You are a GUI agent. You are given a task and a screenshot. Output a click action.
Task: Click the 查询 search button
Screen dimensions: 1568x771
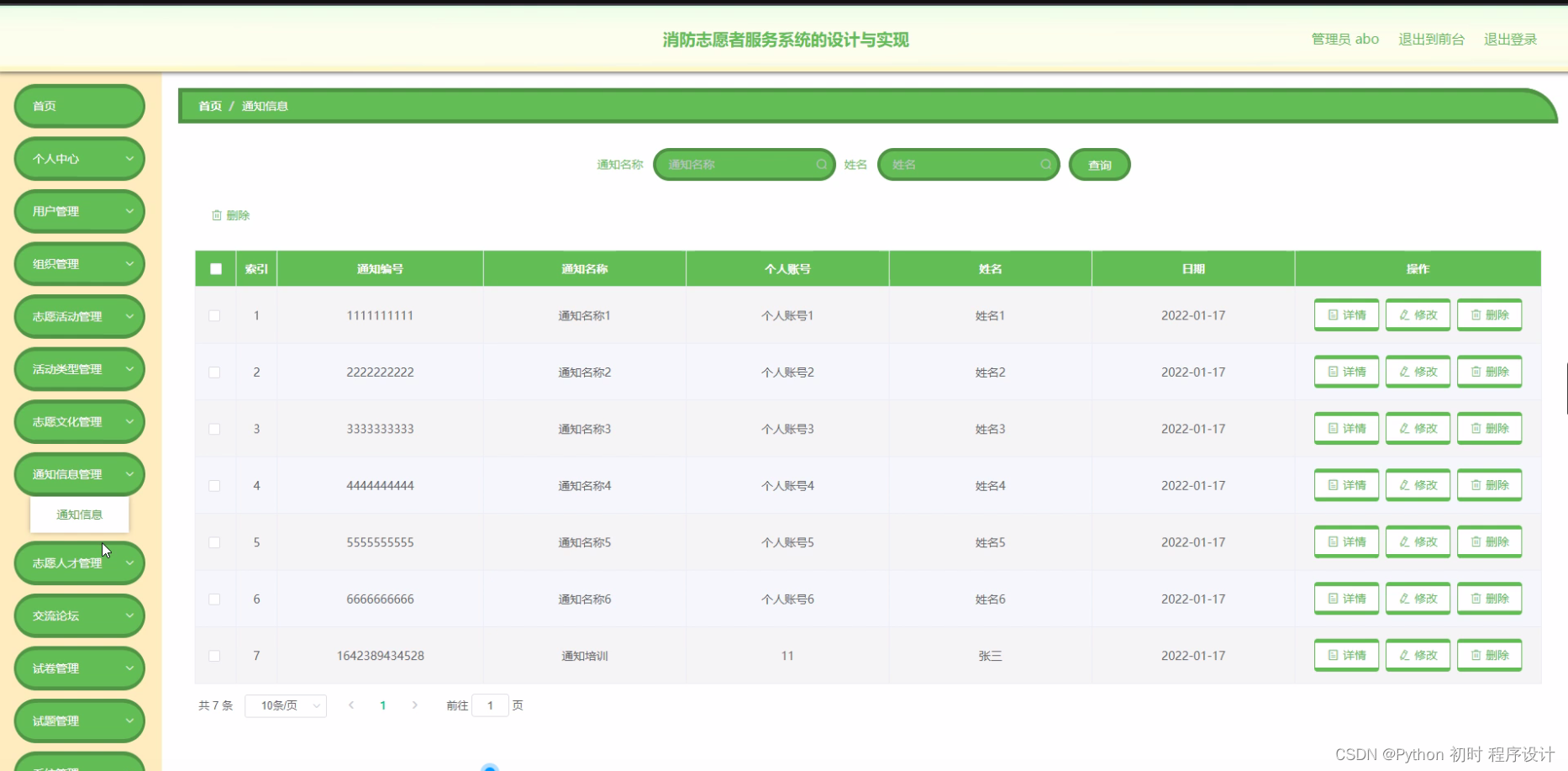pos(1099,164)
